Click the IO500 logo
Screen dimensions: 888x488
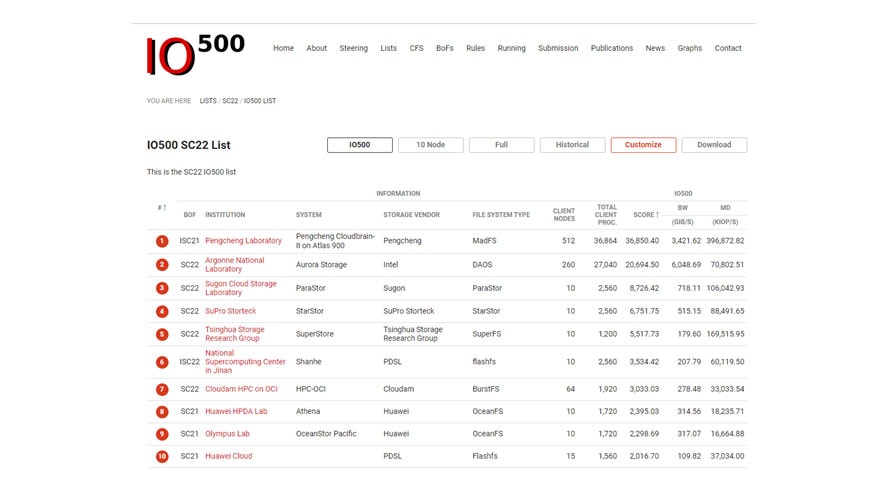195,54
